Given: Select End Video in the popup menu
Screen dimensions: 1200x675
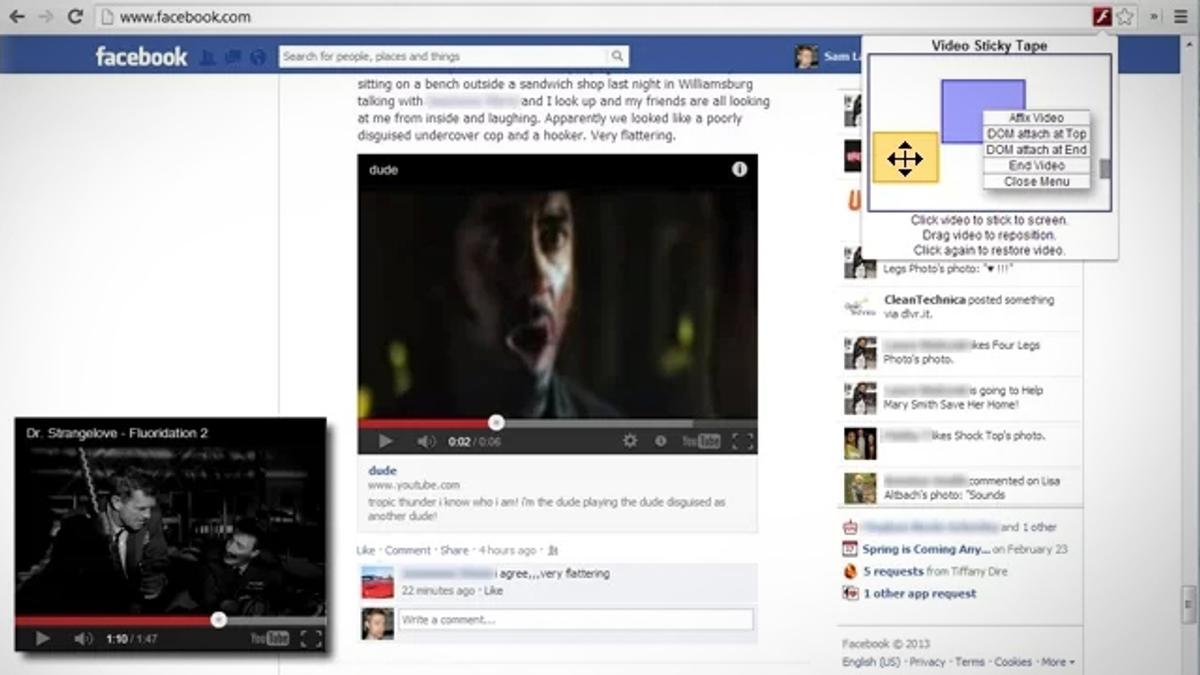Looking at the screenshot, I should coord(1036,166).
